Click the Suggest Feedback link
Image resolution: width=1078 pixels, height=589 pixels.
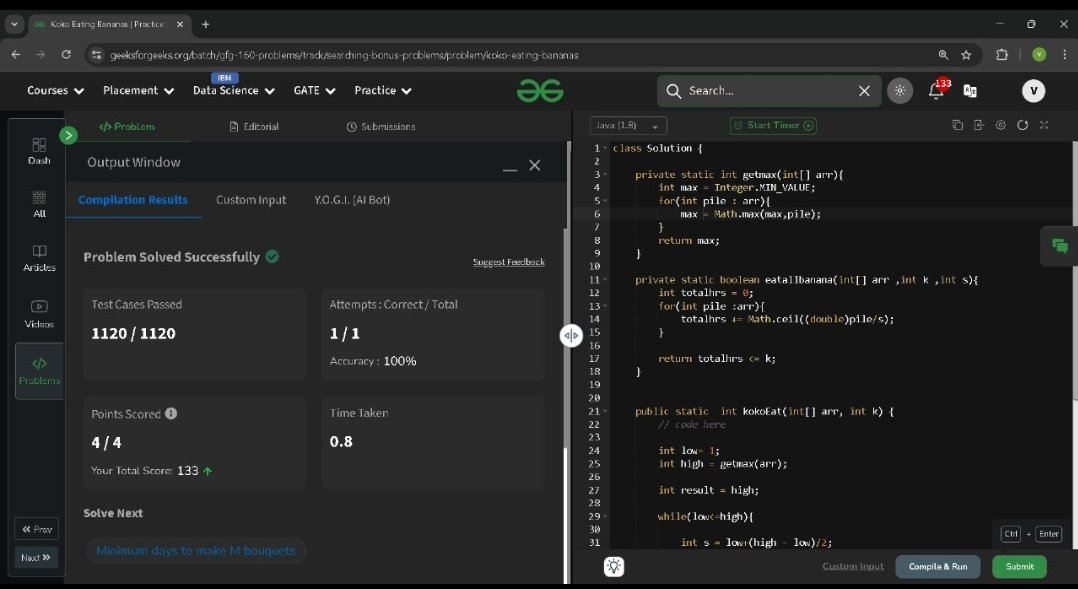(x=509, y=262)
